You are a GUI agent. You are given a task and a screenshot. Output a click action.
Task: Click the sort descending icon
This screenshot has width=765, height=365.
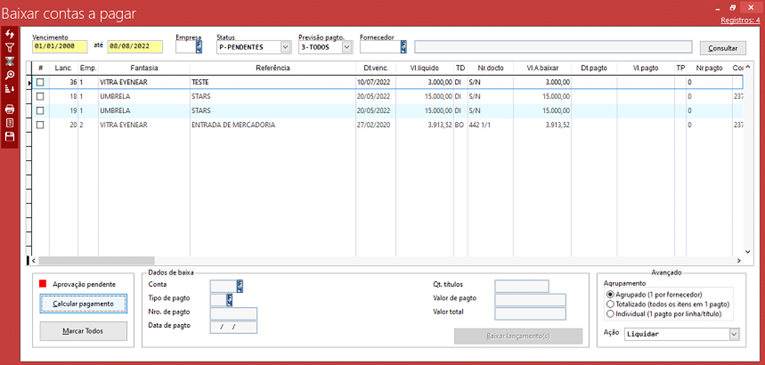click(9, 88)
